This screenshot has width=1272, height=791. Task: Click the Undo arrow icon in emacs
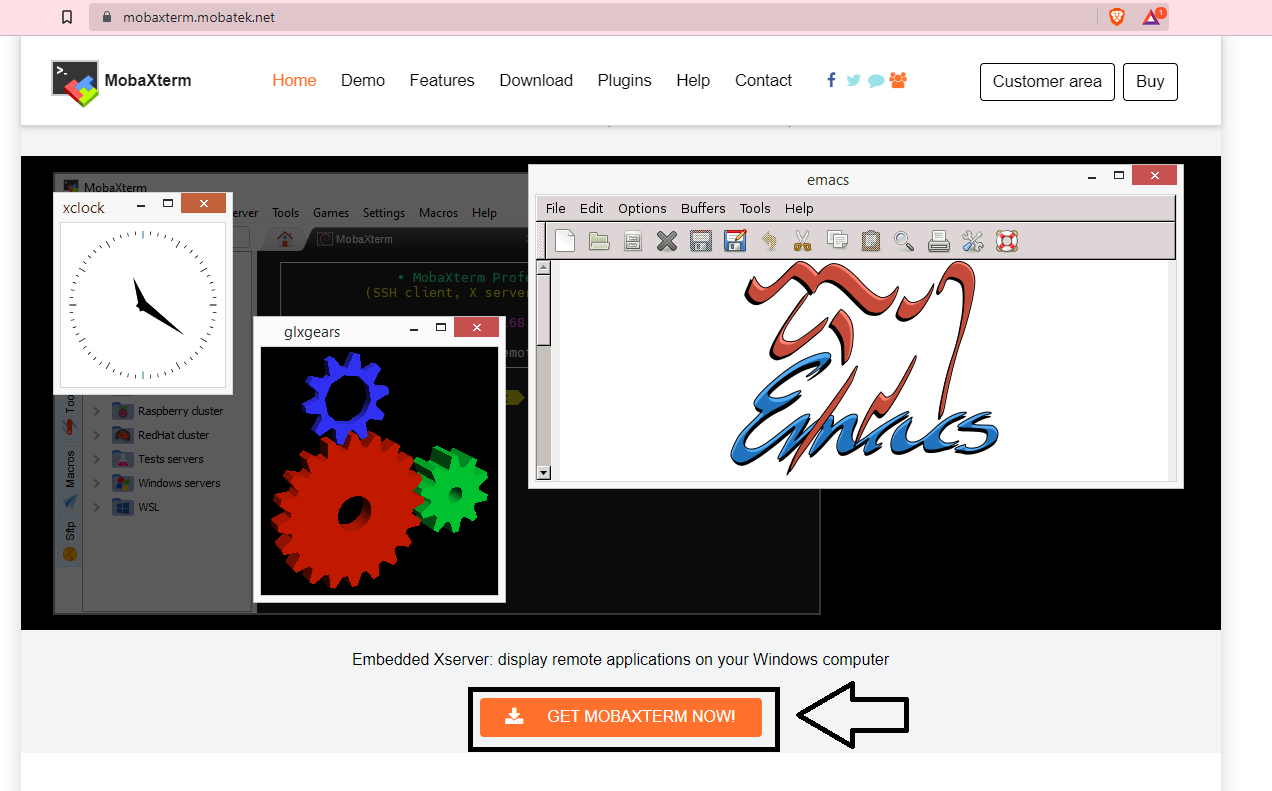(769, 240)
